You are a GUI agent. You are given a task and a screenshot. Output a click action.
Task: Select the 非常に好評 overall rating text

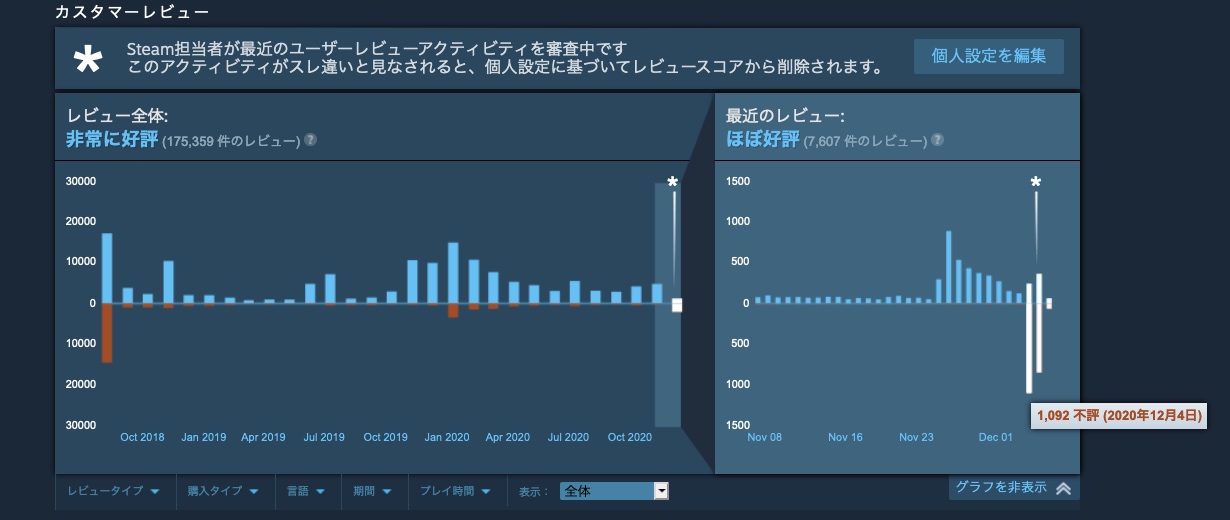click(x=112, y=139)
